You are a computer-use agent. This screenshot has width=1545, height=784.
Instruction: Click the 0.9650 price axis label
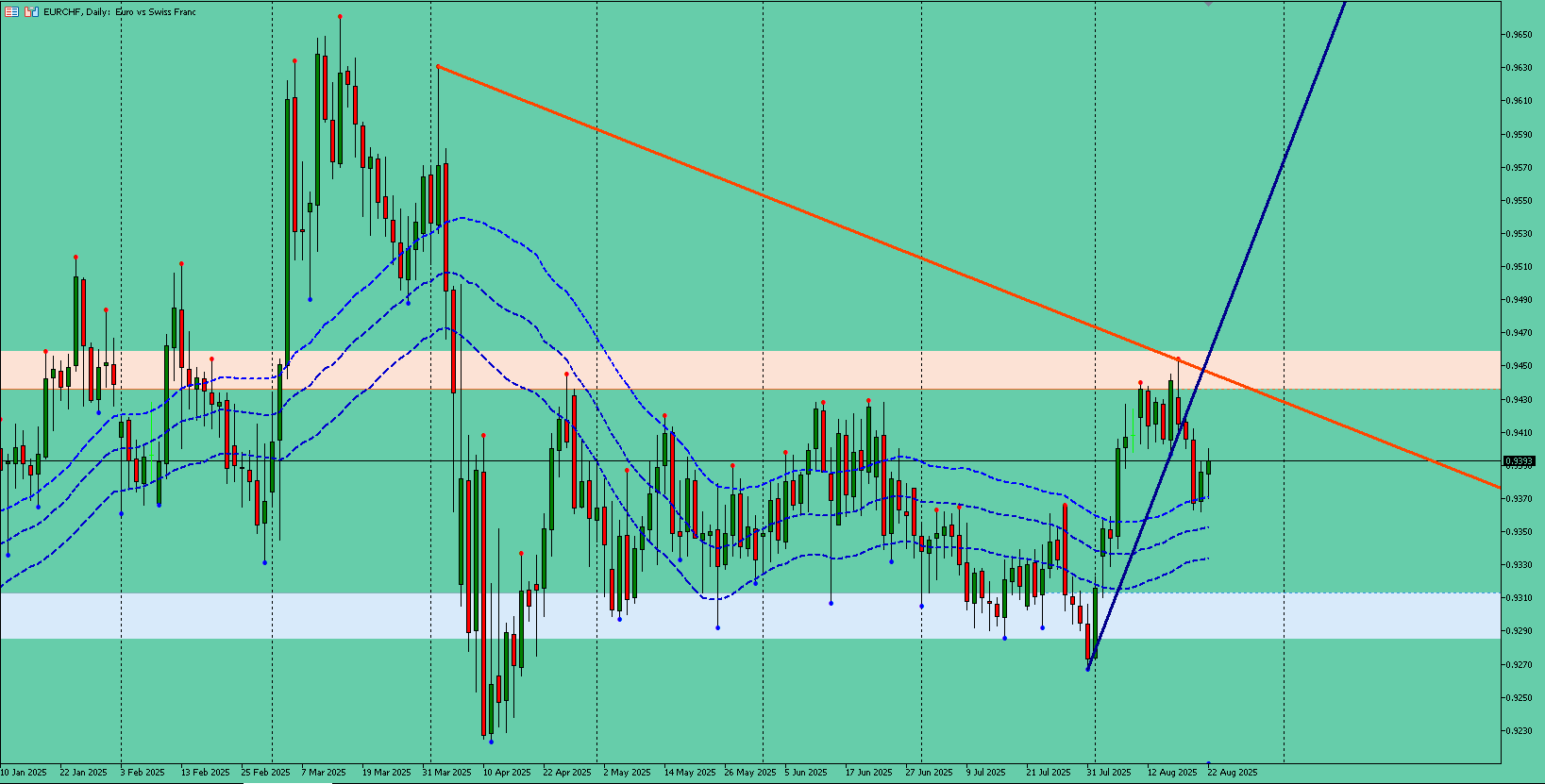coord(1519,35)
